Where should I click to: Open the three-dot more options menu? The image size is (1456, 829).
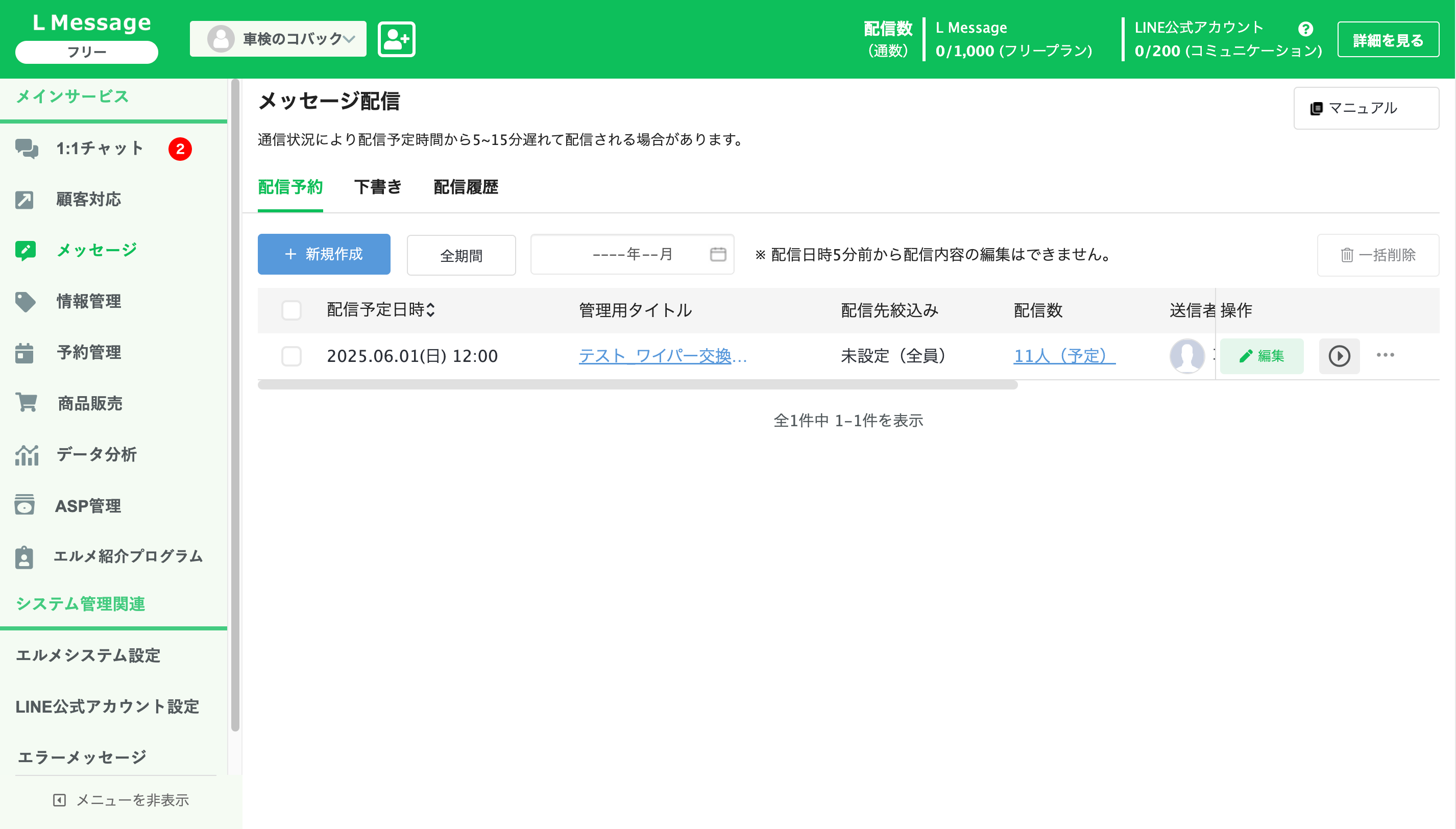(1386, 355)
